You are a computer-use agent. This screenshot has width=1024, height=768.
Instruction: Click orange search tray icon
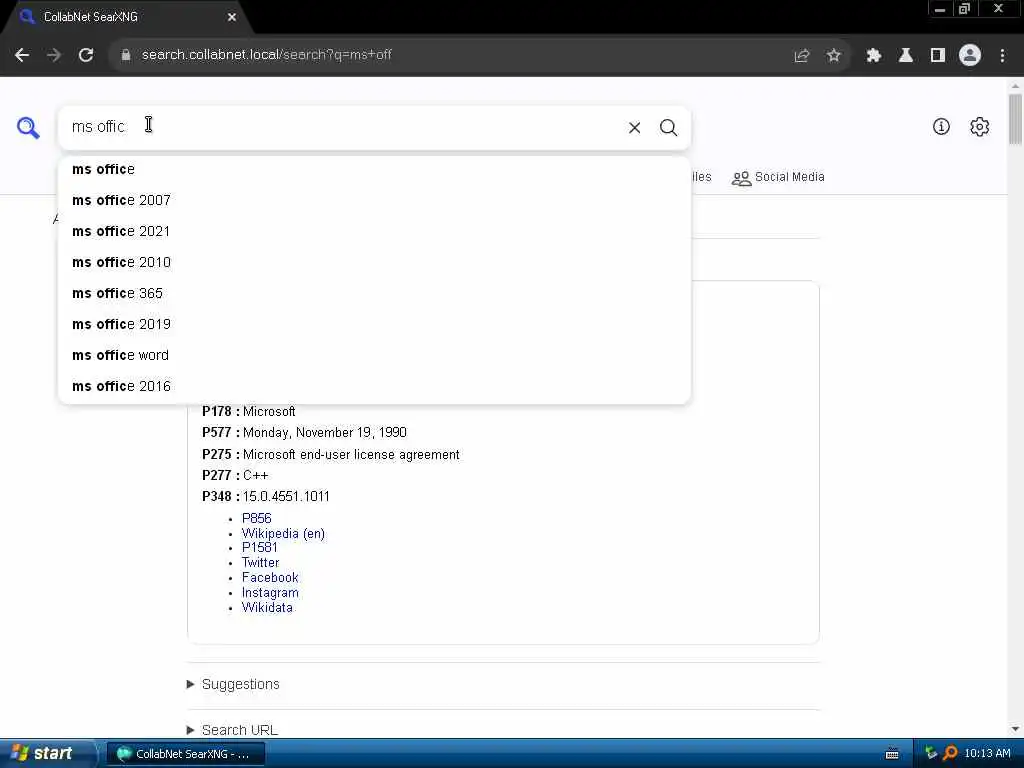coord(950,754)
